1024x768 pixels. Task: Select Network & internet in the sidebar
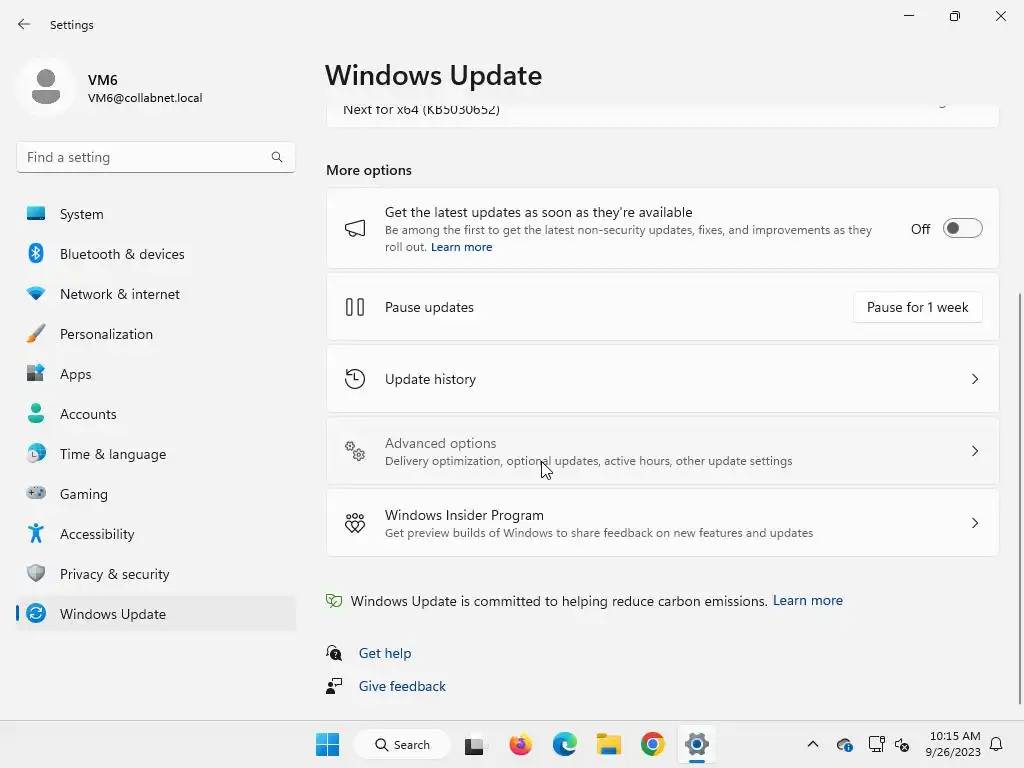156,293
